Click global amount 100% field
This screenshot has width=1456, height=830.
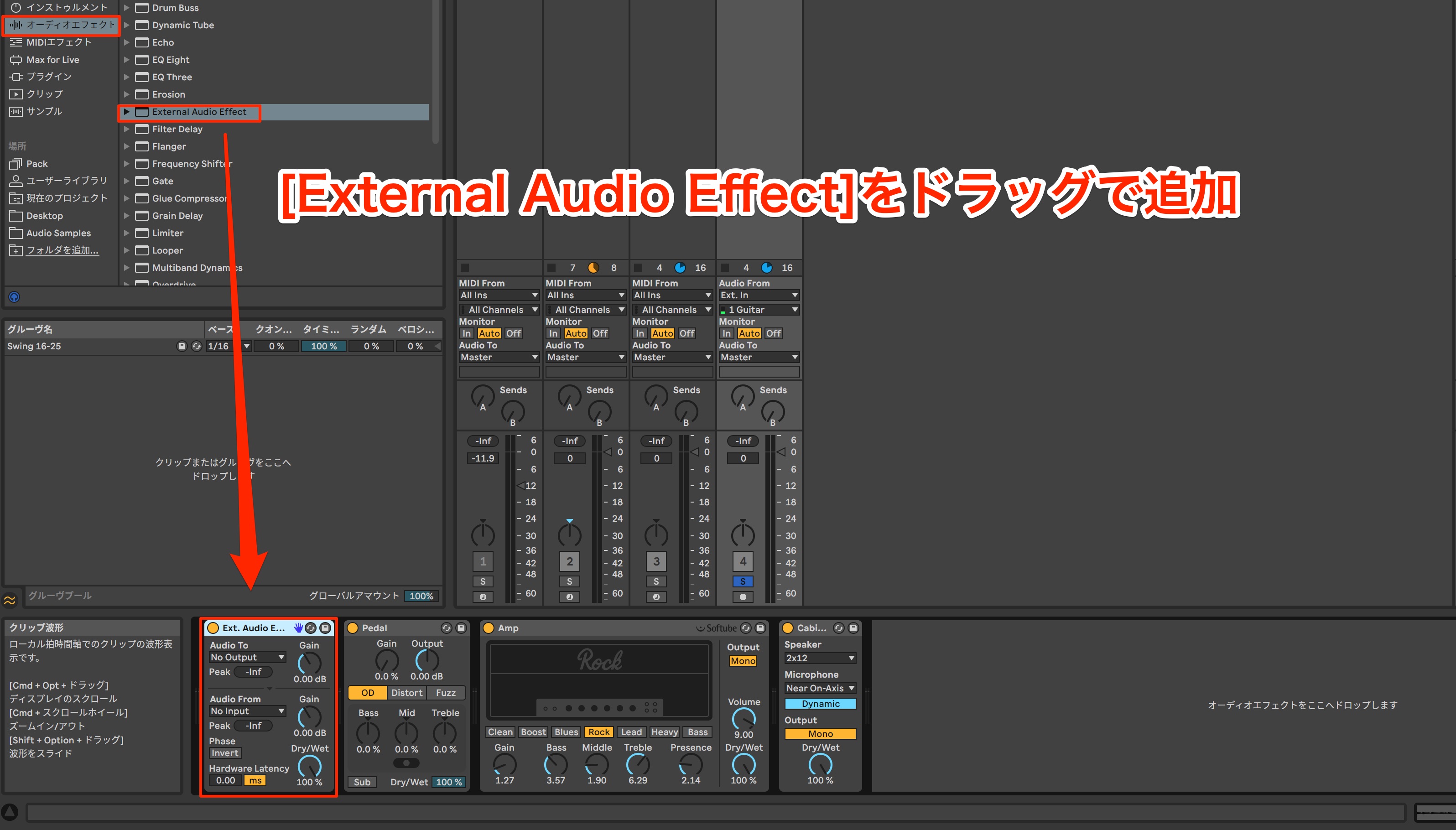point(421,596)
